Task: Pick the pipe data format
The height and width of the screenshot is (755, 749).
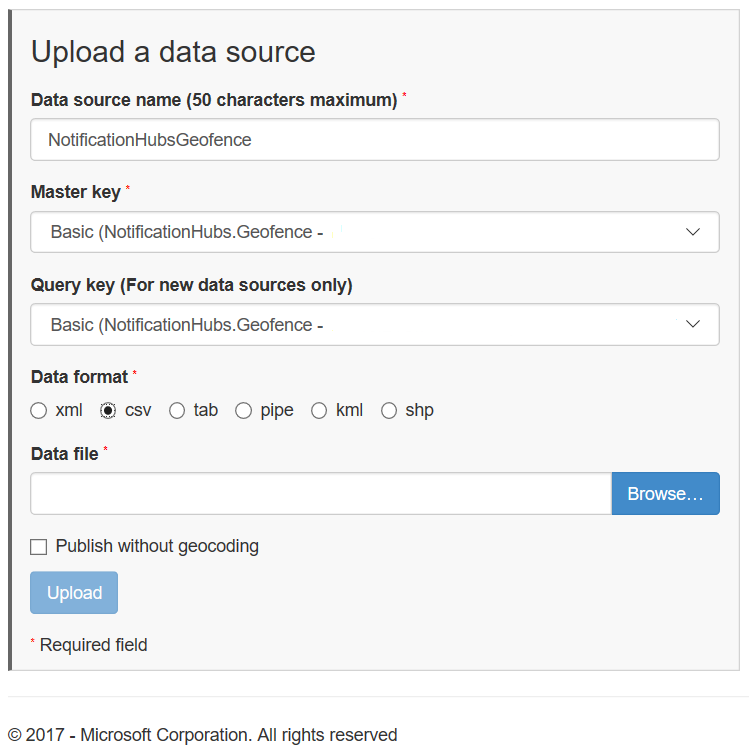Action: coord(243,410)
